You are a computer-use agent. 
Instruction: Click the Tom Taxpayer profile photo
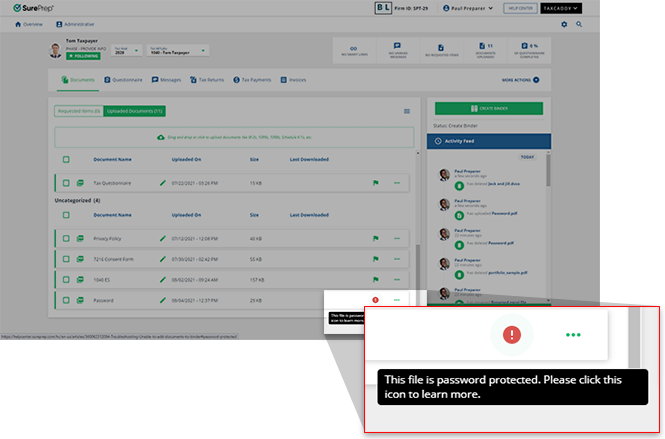tap(55, 50)
